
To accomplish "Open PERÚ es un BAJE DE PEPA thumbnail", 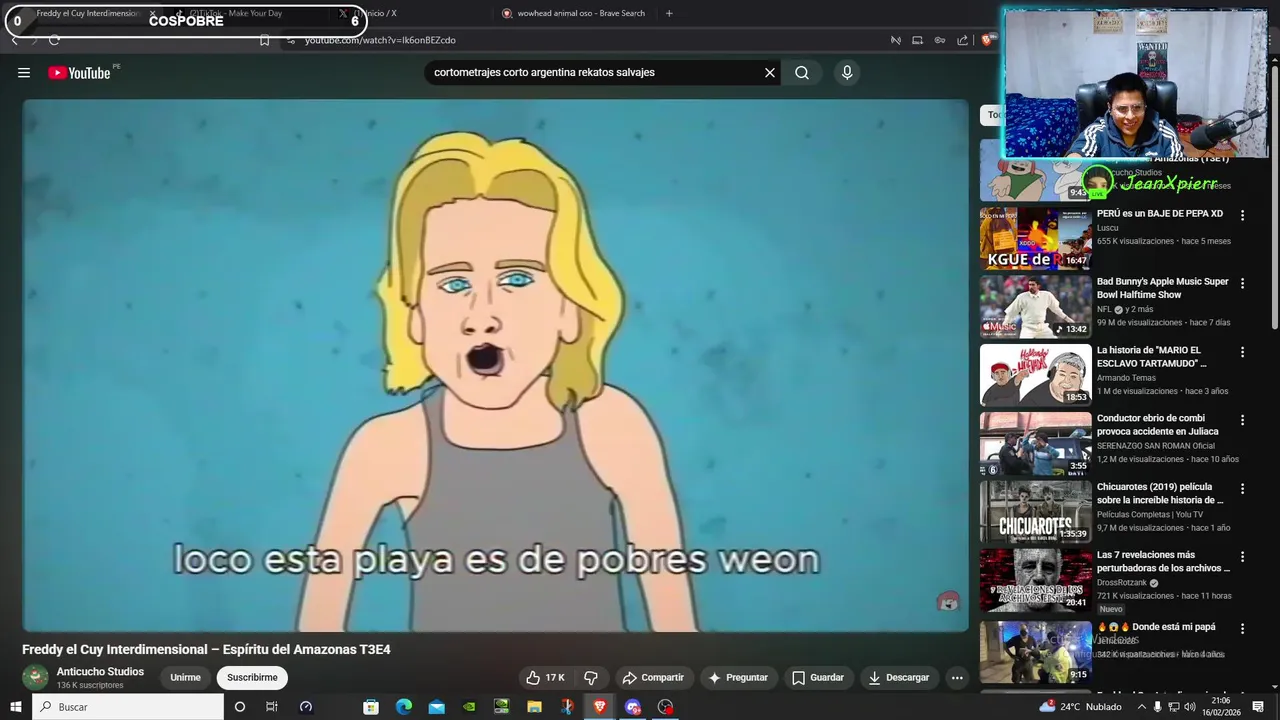I will tap(1035, 238).
